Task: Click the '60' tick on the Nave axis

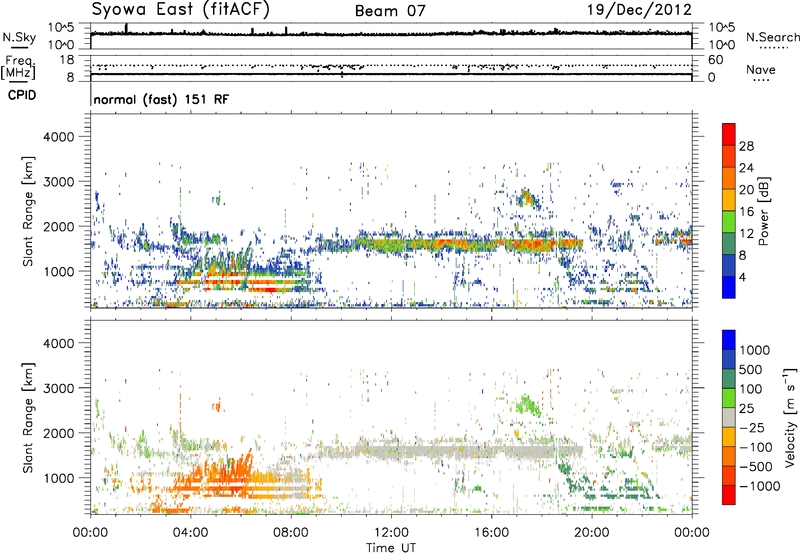Action: pyautogui.click(x=715, y=60)
